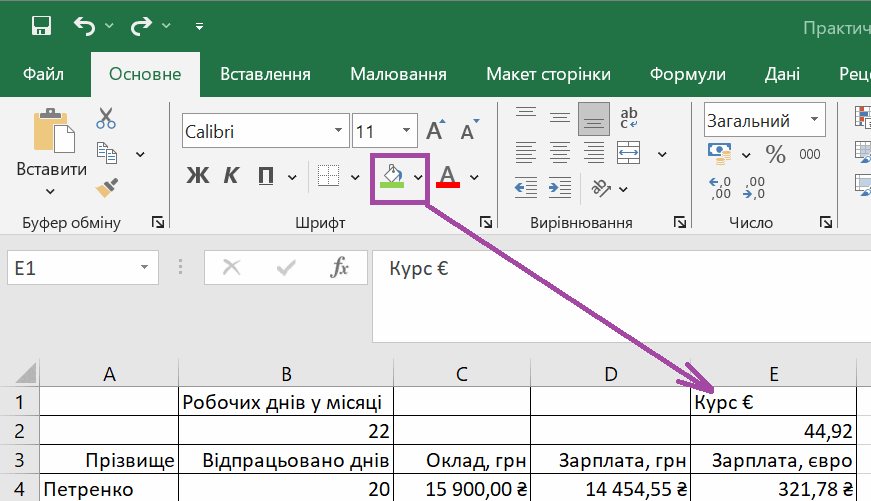Decrease decimal places
This screenshot has width=871, height=501.
[754, 188]
